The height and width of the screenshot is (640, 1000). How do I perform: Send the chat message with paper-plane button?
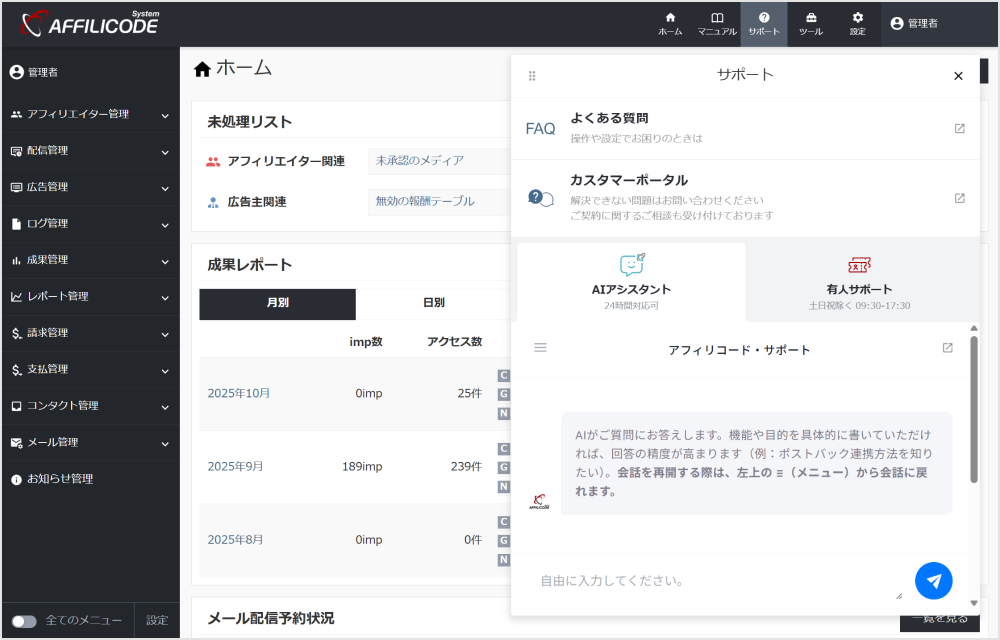coord(933,580)
